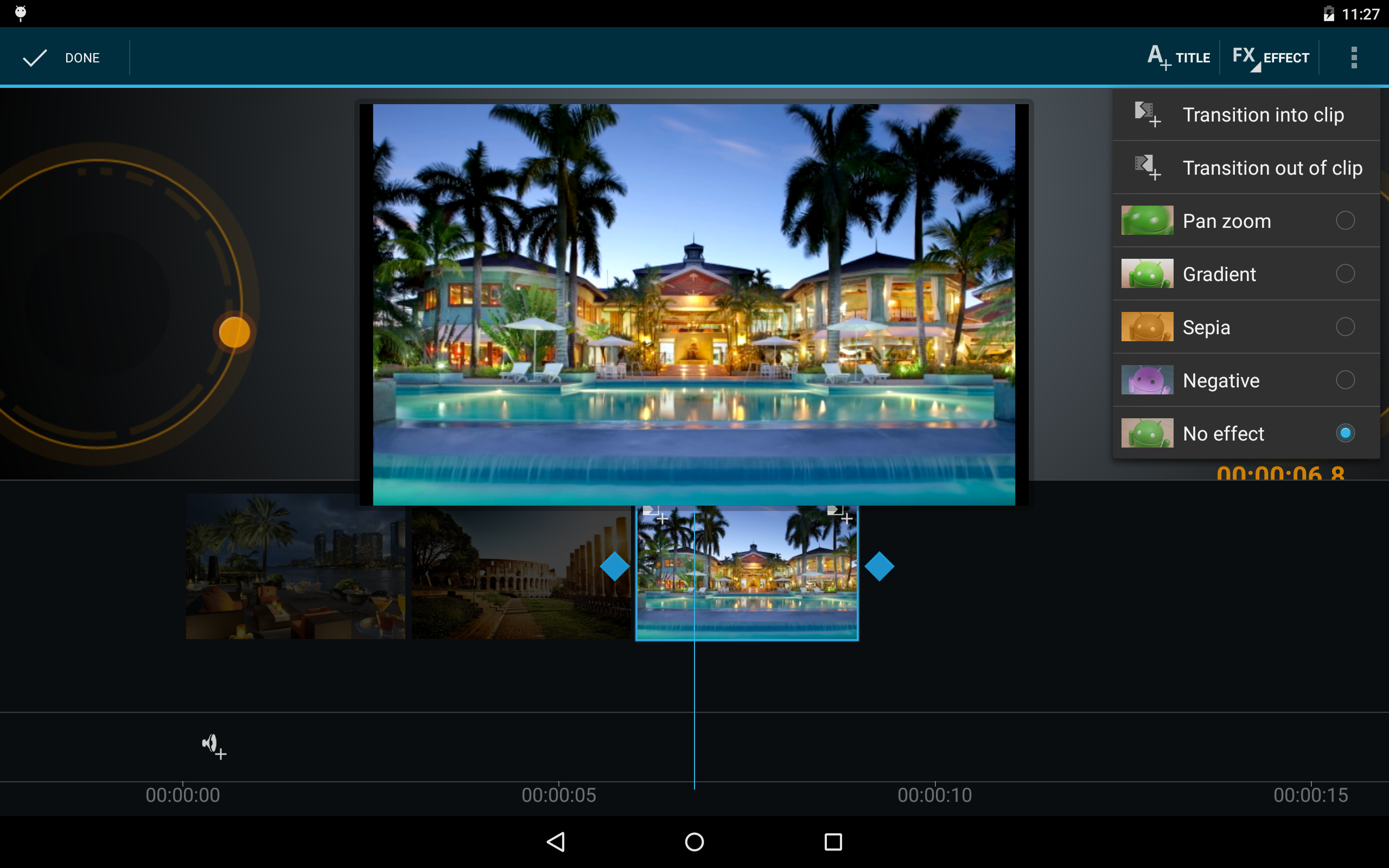Screen dimensions: 1389x868
Task: Click blue diamond marker after selected clip
Action: [x=879, y=566]
